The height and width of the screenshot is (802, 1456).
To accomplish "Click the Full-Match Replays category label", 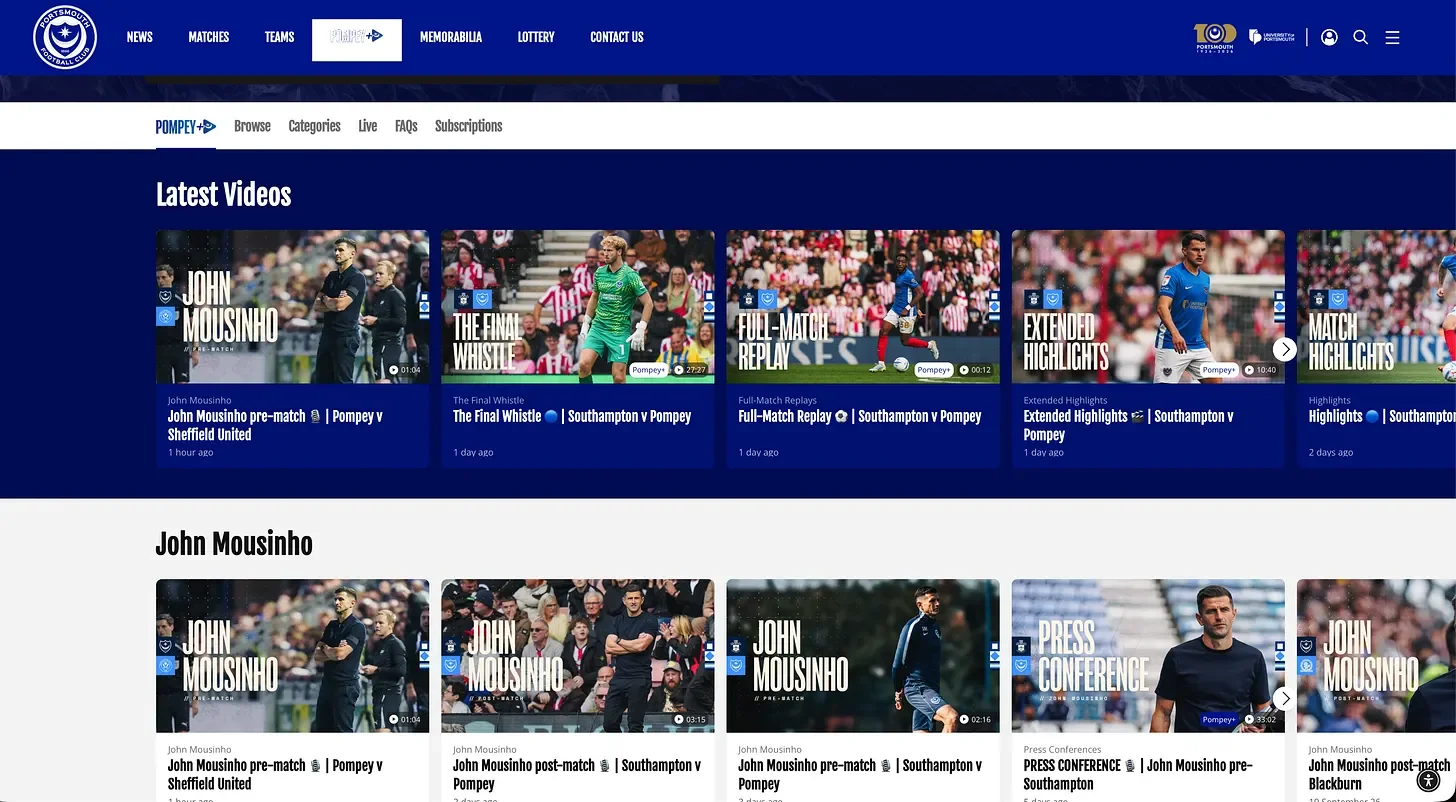I will click(x=777, y=400).
